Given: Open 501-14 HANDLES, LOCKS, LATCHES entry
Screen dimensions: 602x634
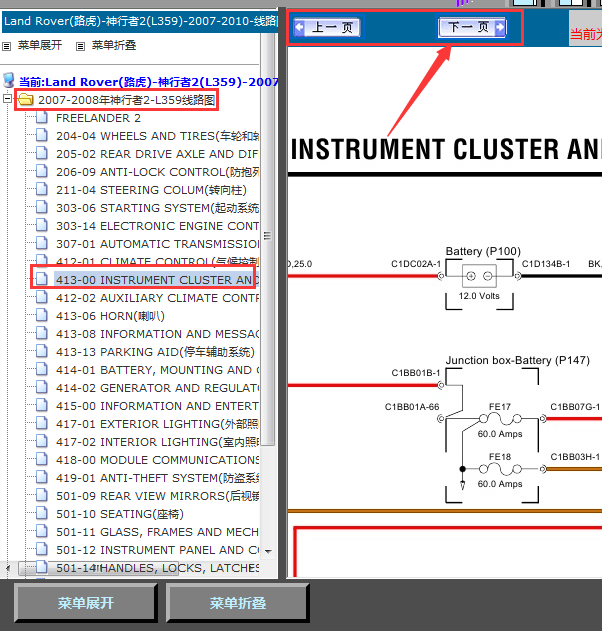Looking at the screenshot, I should tap(157, 568).
